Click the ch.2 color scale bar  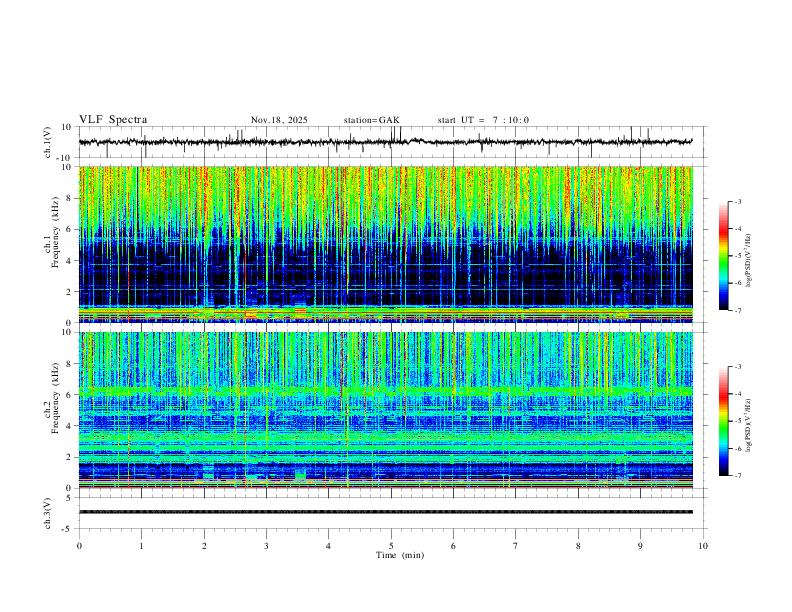(723, 421)
